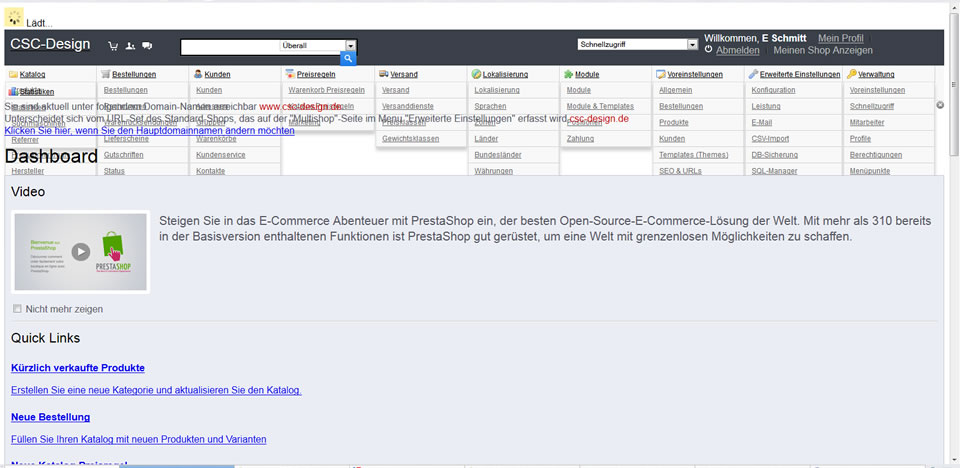Open the shopping cart icon in the header
The width and height of the screenshot is (960, 468).
(x=113, y=46)
